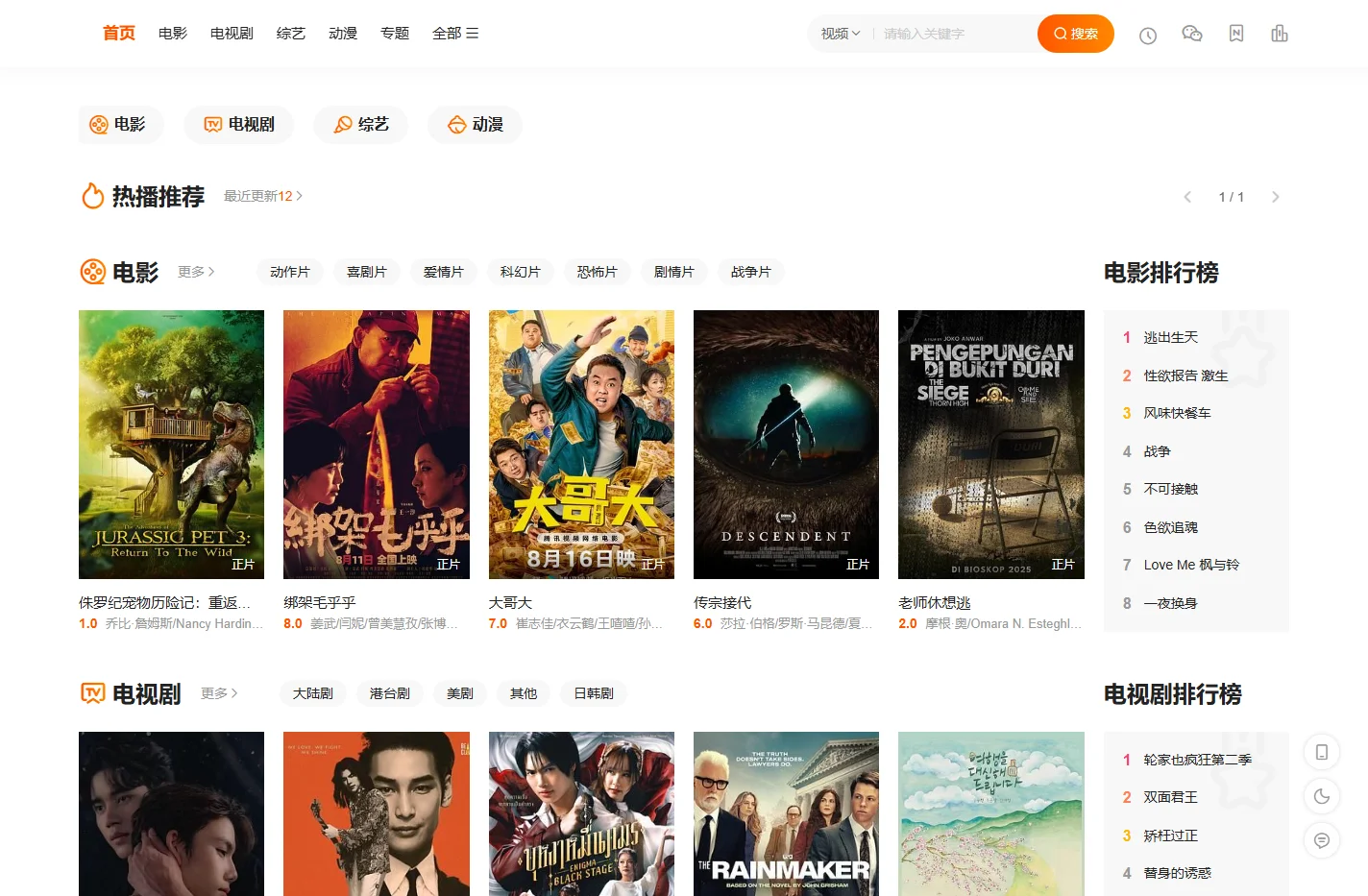Image resolution: width=1368 pixels, height=896 pixels.
Task: Open the watch history clock icon
Action: [x=1148, y=36]
